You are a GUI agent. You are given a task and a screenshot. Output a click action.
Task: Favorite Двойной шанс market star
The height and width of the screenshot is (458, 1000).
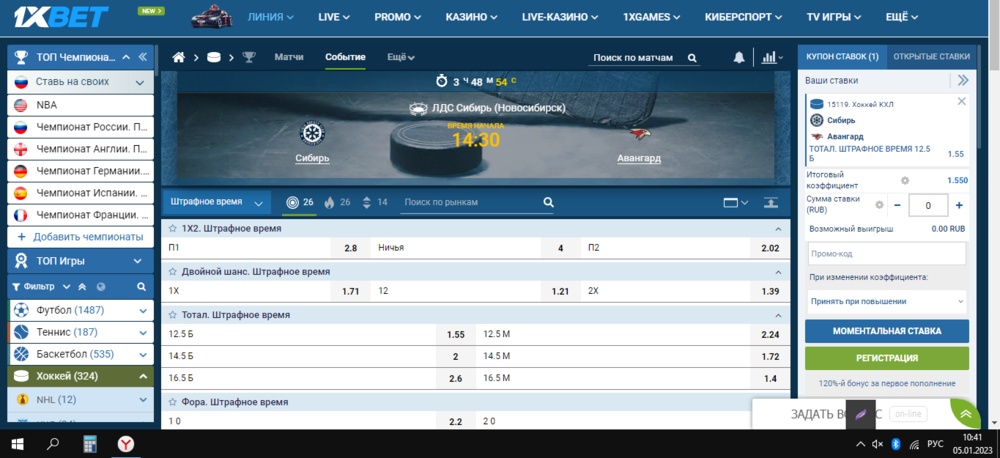click(x=172, y=271)
